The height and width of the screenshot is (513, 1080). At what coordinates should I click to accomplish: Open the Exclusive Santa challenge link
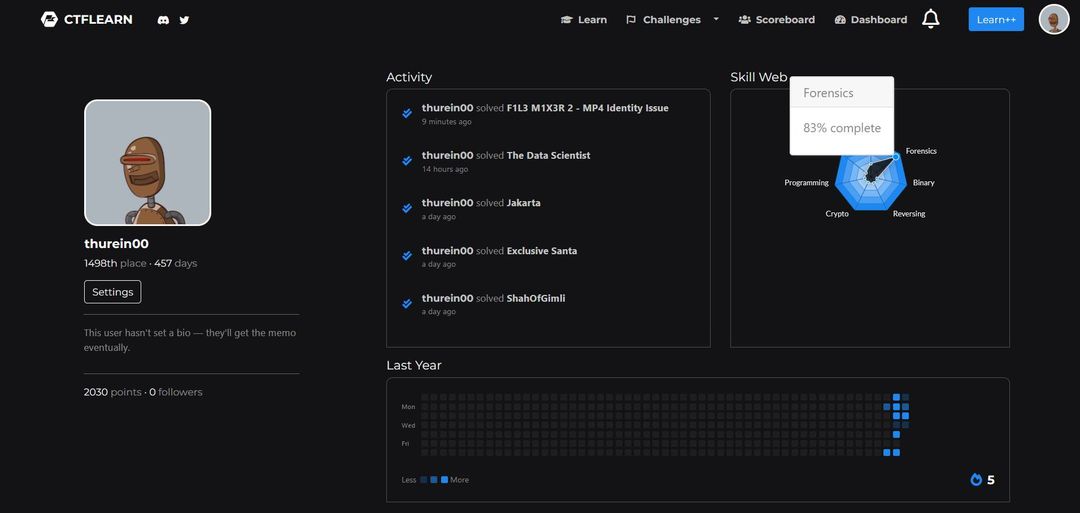point(542,251)
